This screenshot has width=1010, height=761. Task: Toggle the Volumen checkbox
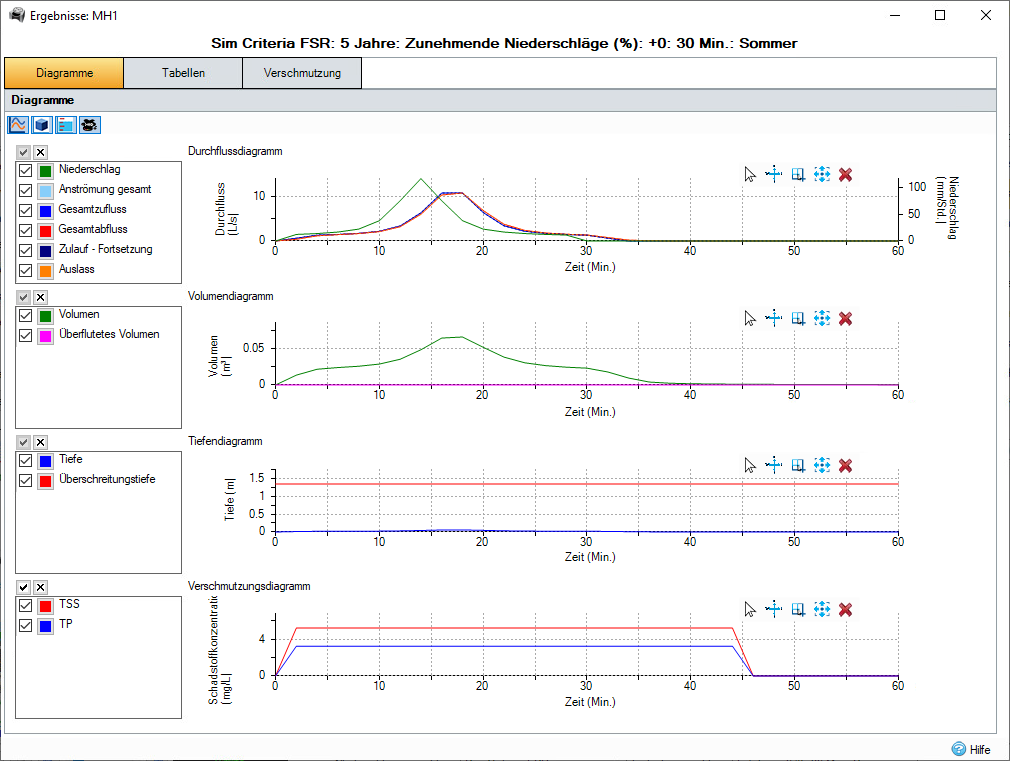25,316
